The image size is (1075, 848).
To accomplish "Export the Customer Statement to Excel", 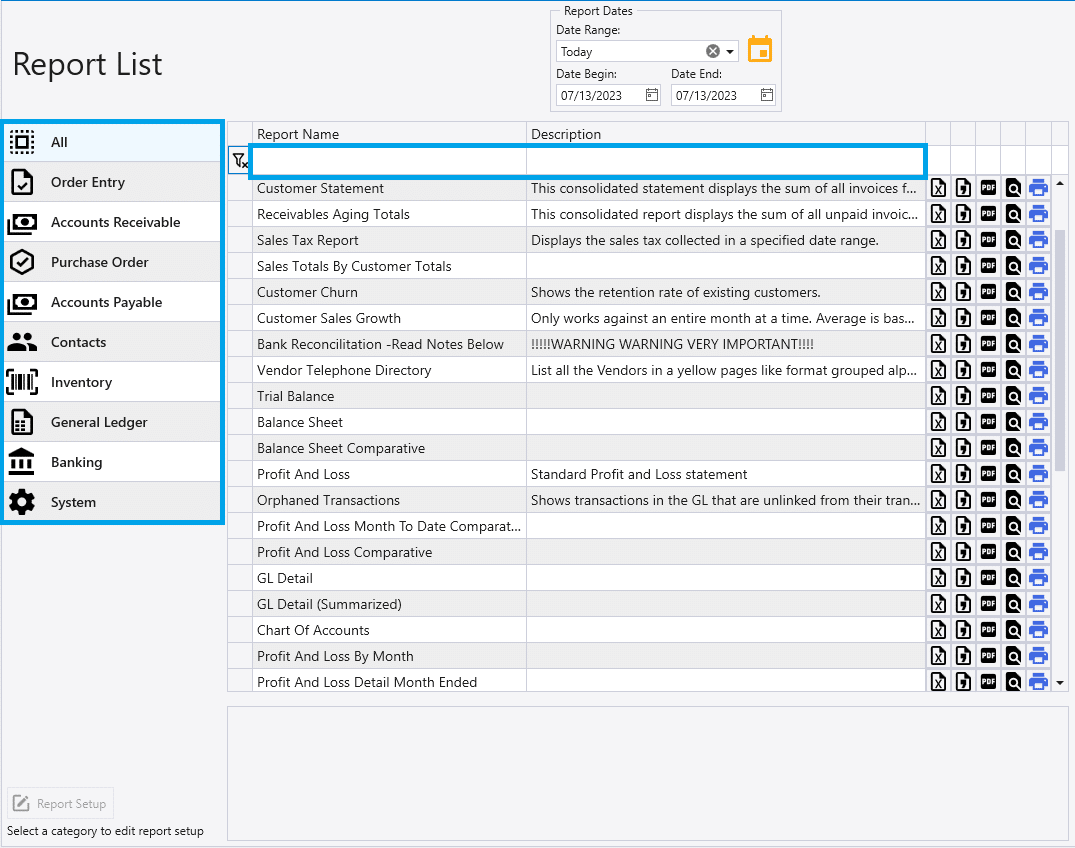I will pos(938,188).
